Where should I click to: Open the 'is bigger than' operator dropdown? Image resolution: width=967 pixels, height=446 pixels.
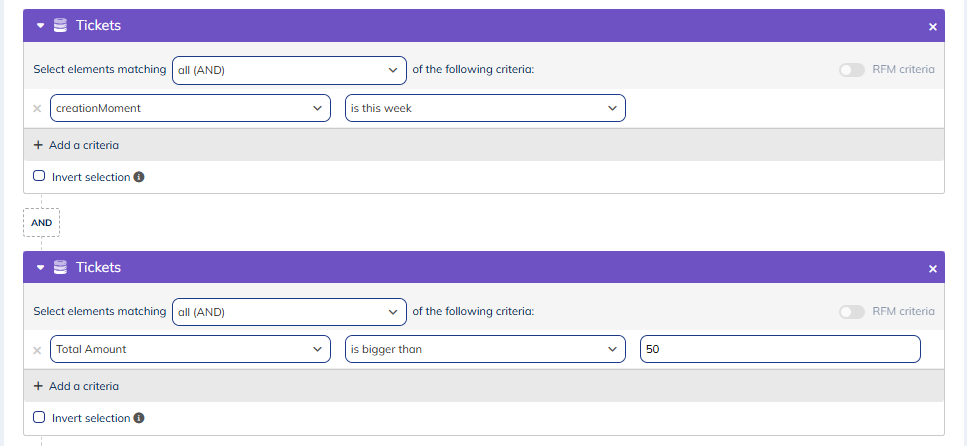click(x=485, y=350)
